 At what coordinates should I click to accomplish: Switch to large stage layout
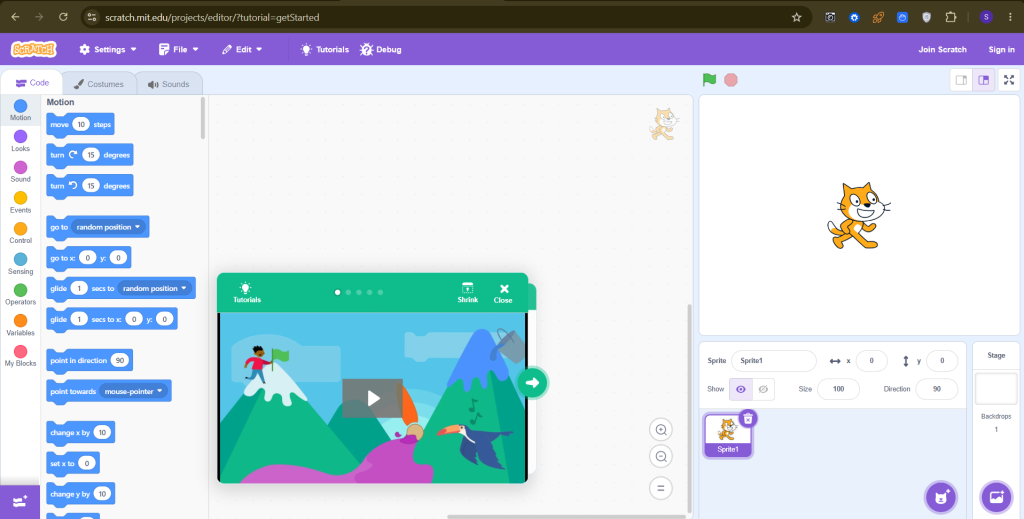pyautogui.click(x=984, y=80)
